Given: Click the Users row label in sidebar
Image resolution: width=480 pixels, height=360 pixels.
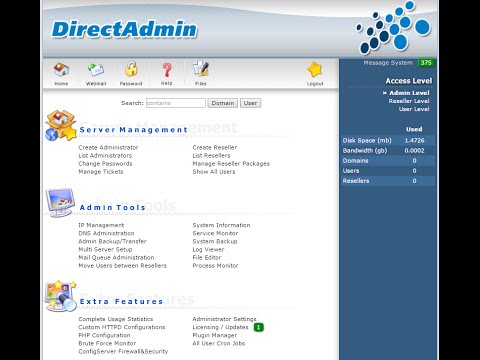Looking at the screenshot, I should (351, 171).
